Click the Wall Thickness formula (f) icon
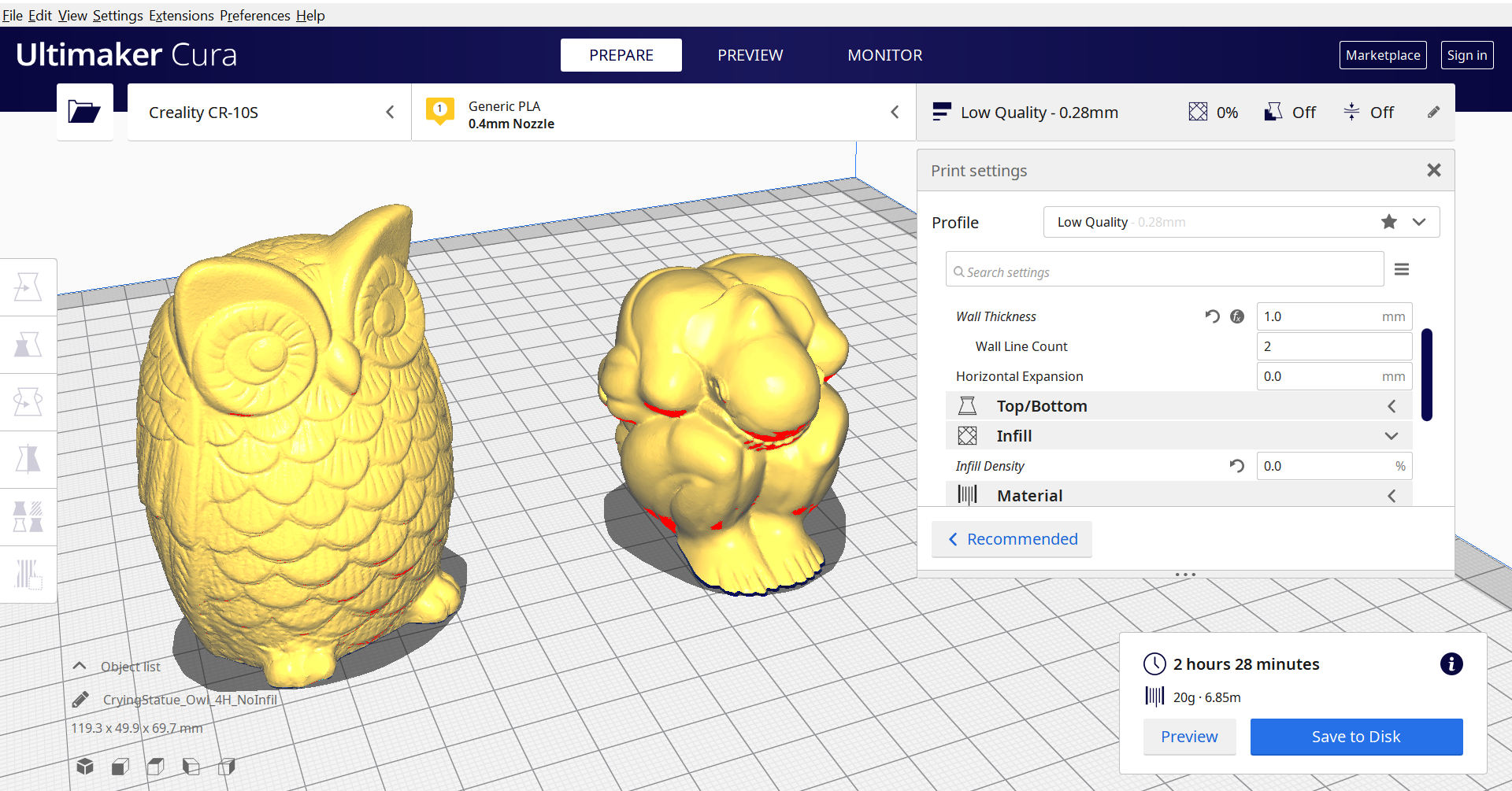1512x791 pixels. [1238, 316]
